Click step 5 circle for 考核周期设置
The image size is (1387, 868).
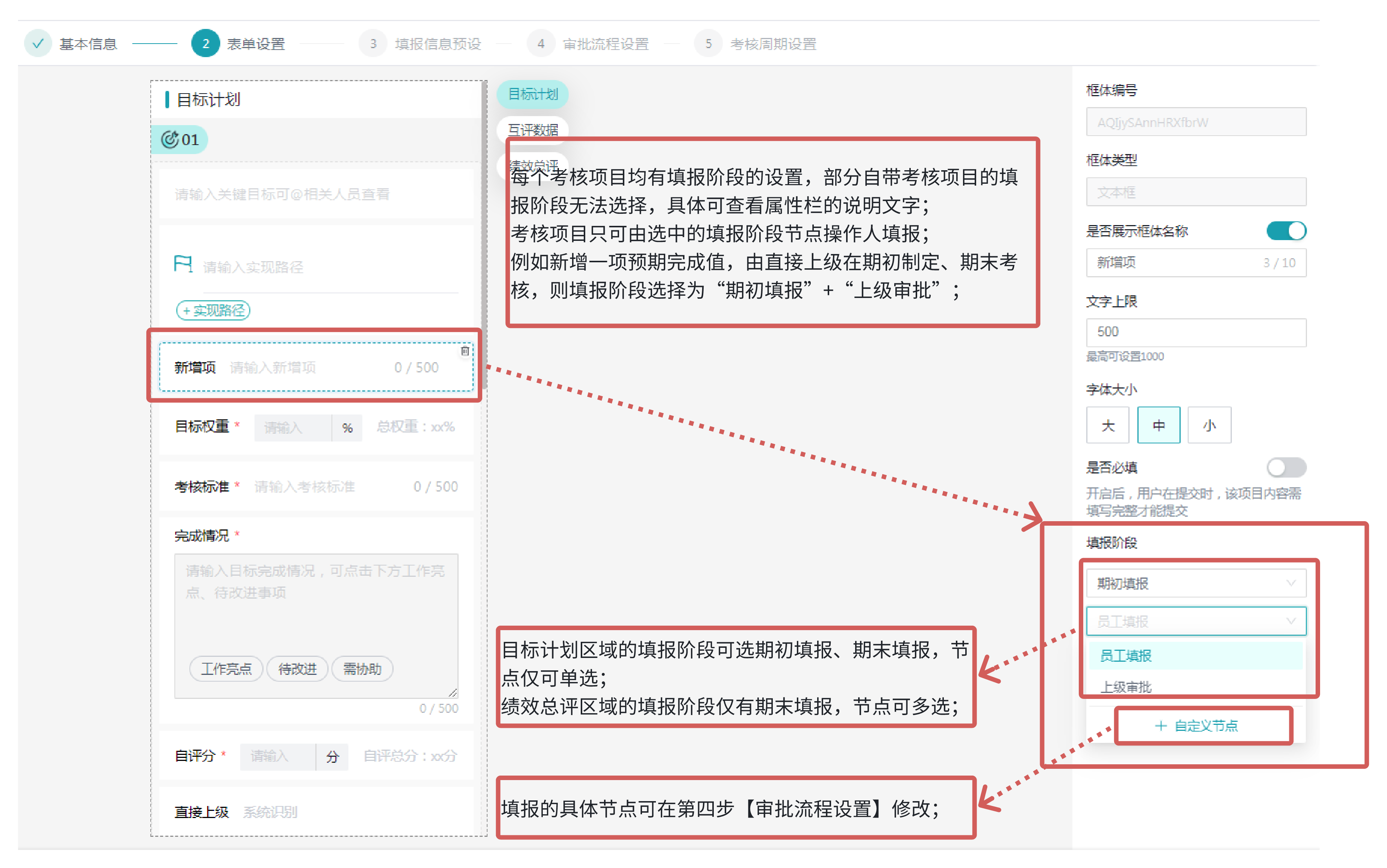(x=708, y=44)
